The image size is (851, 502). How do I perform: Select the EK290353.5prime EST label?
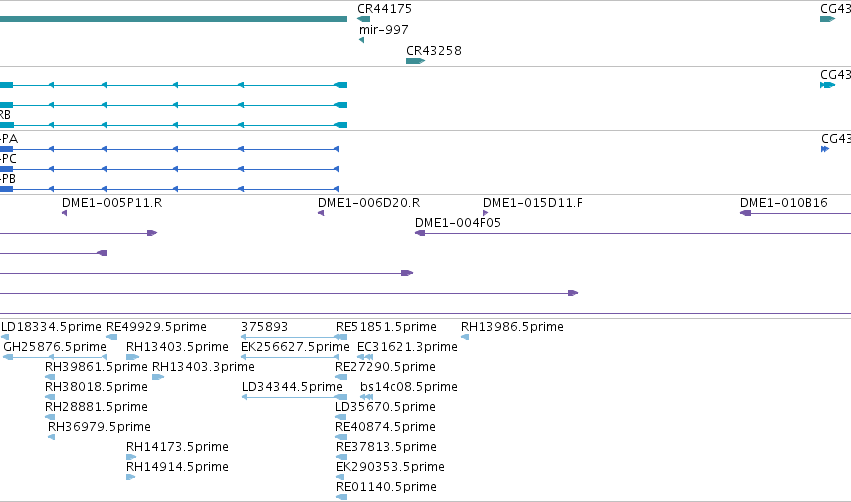coord(390,467)
